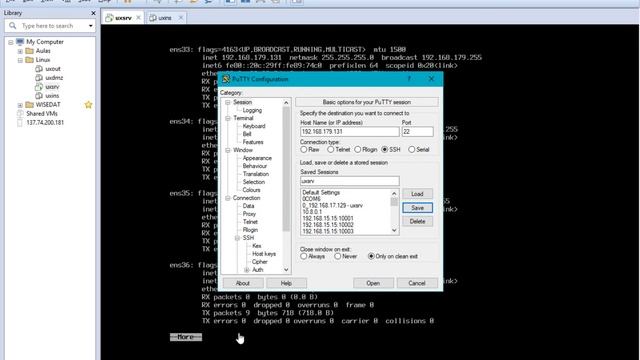Open the Data category
Viewport: 640px width, 360px height.
[248, 206]
